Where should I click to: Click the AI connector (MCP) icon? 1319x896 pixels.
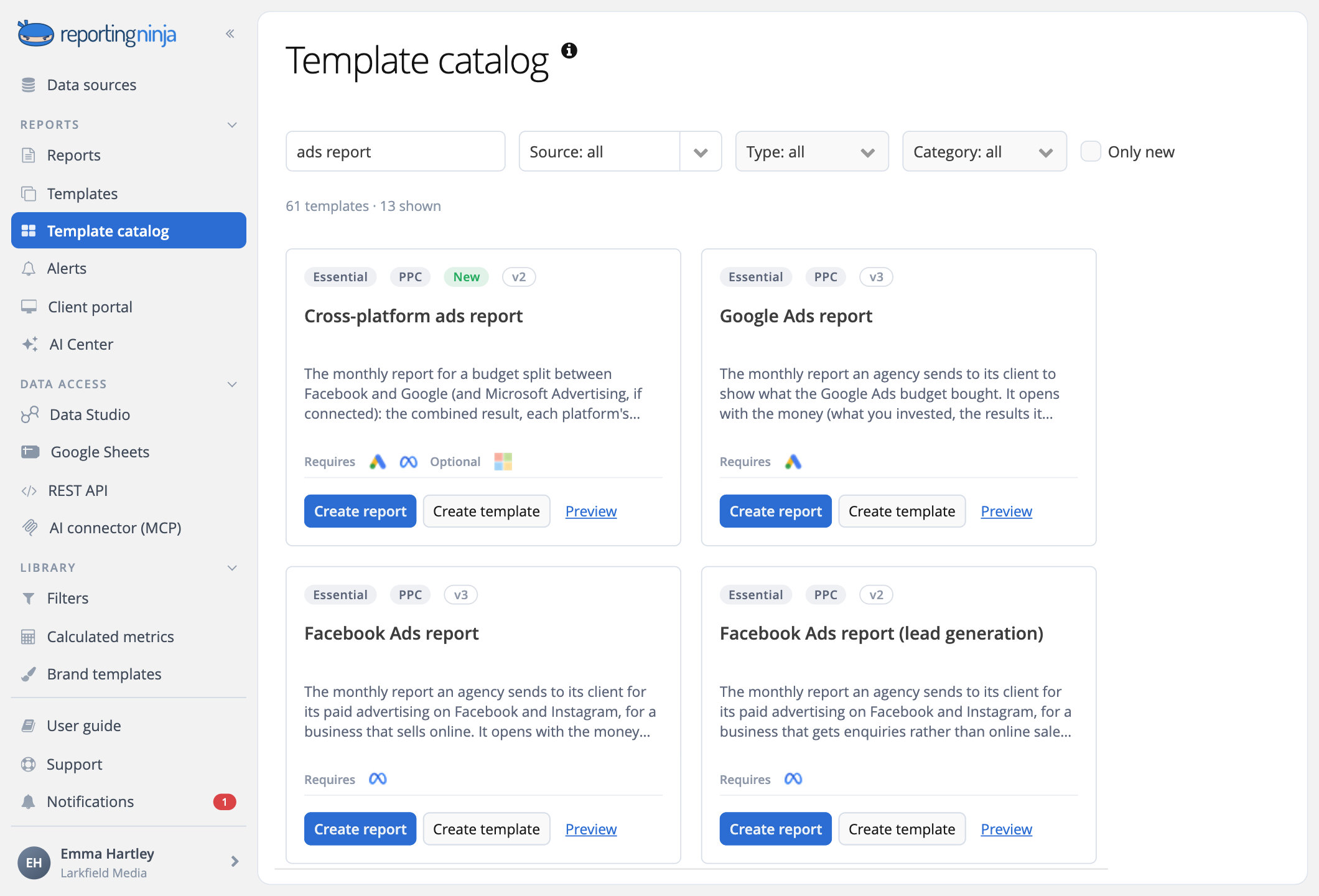tap(30, 528)
